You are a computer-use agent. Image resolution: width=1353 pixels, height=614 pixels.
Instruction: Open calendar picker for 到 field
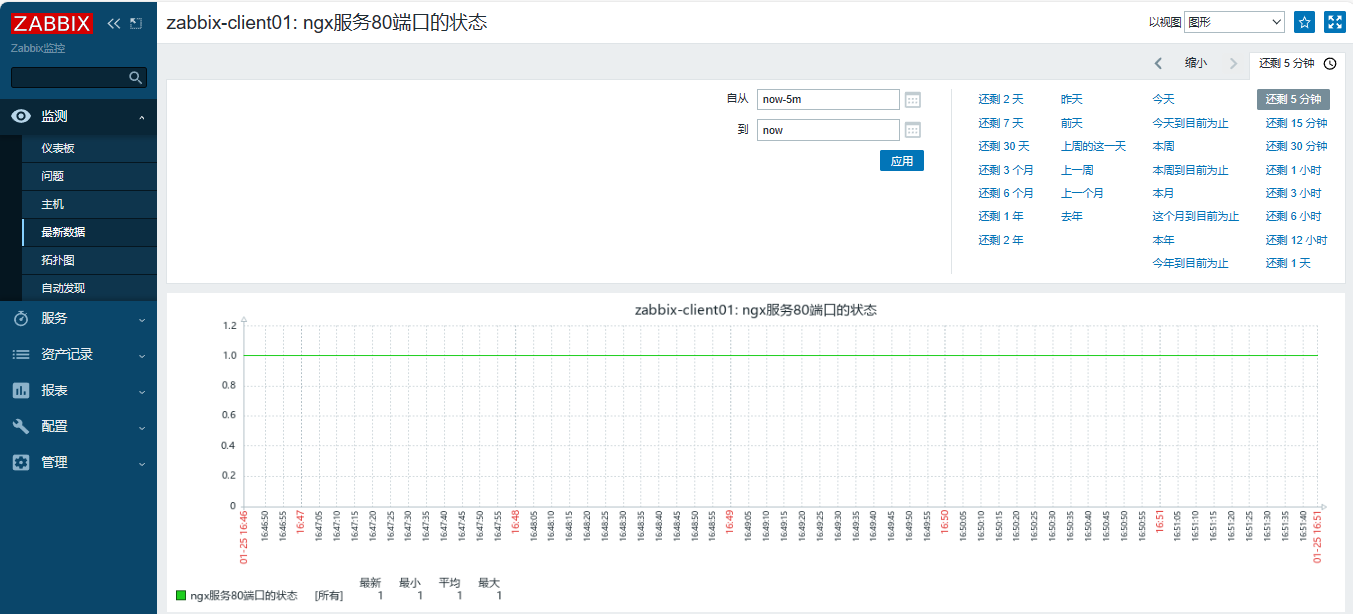pos(912,130)
